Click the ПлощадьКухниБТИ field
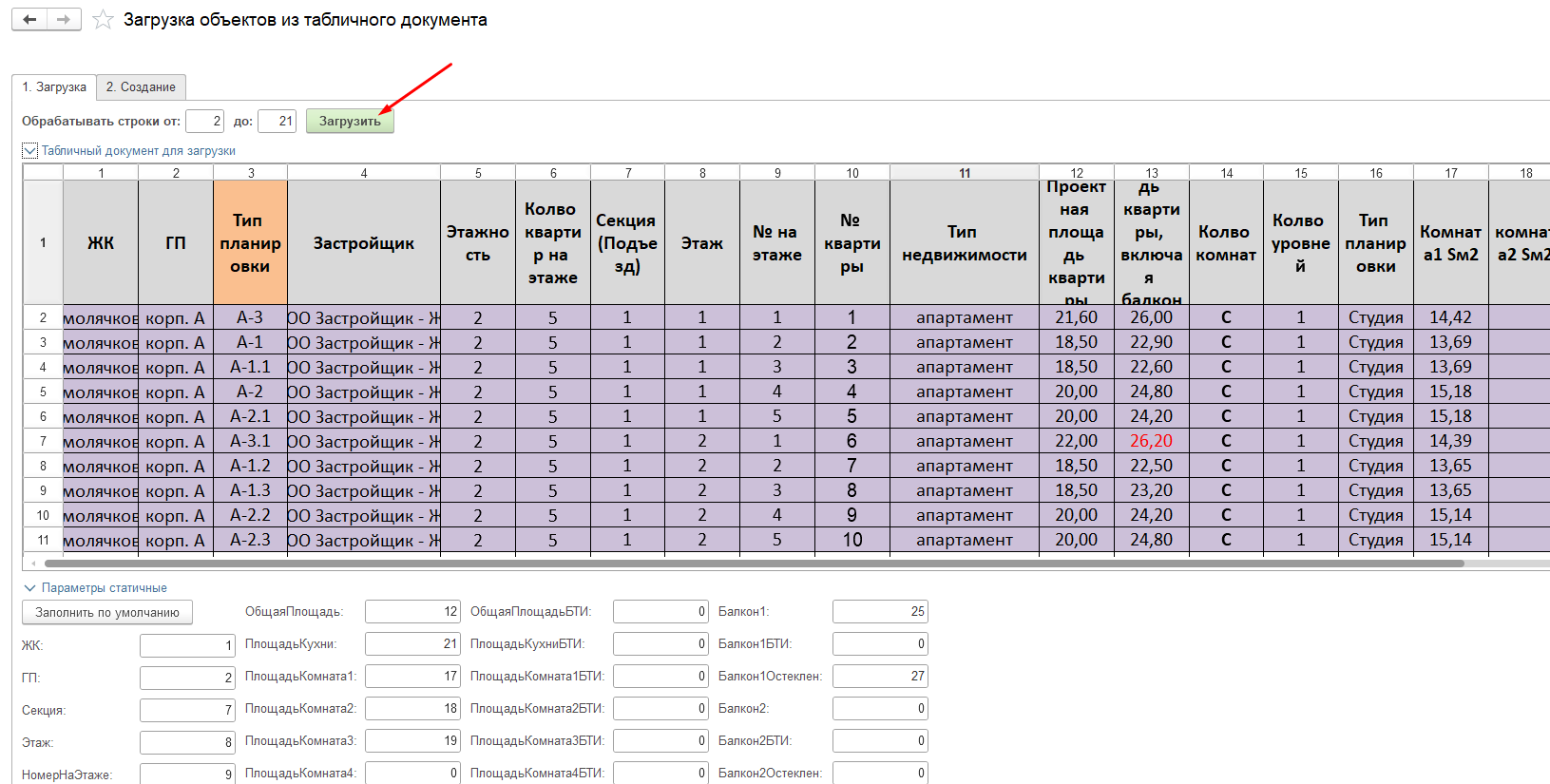Screen dimensions: 1550x784 [660, 643]
